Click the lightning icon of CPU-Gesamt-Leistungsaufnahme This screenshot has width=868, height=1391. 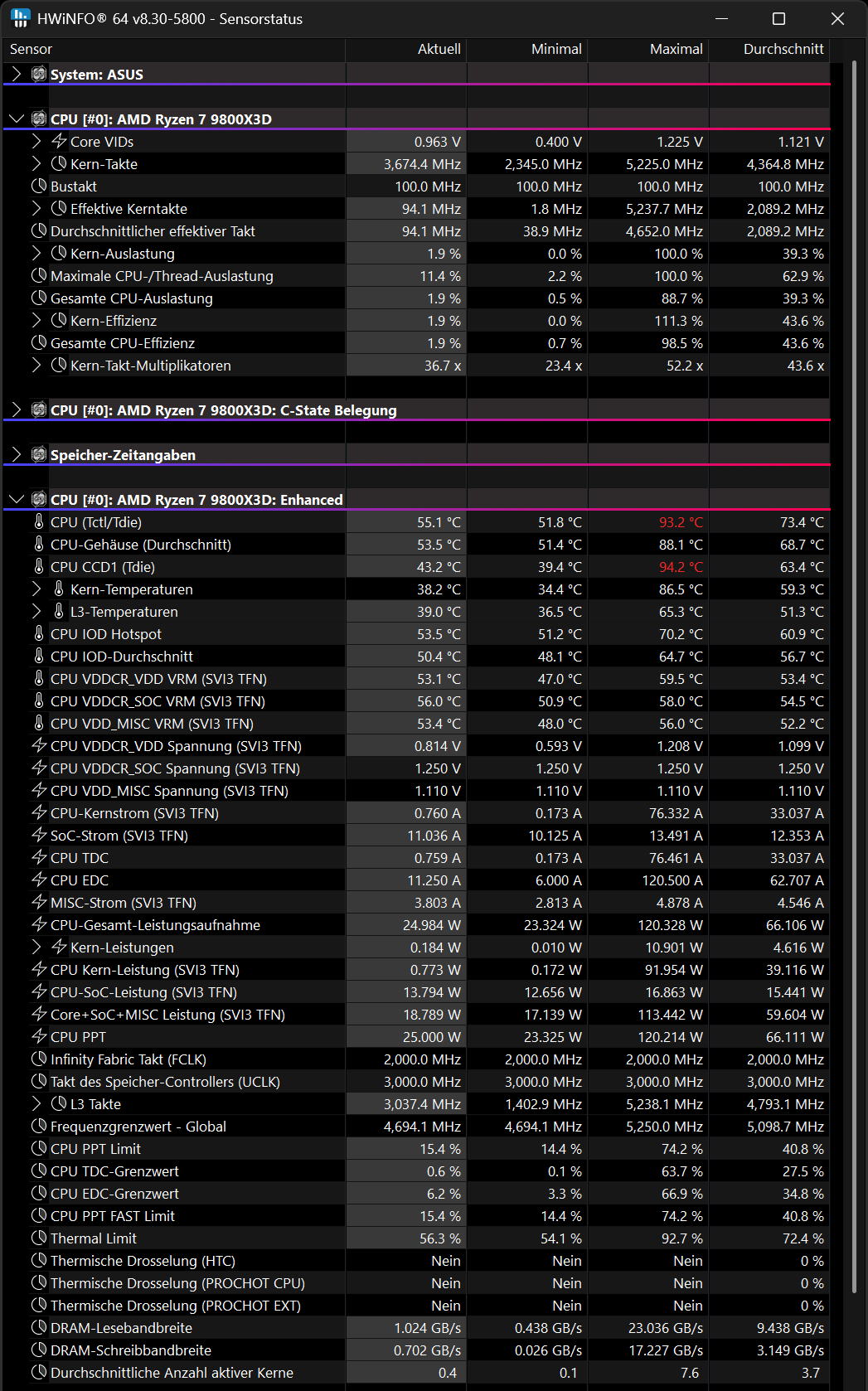click(39, 925)
